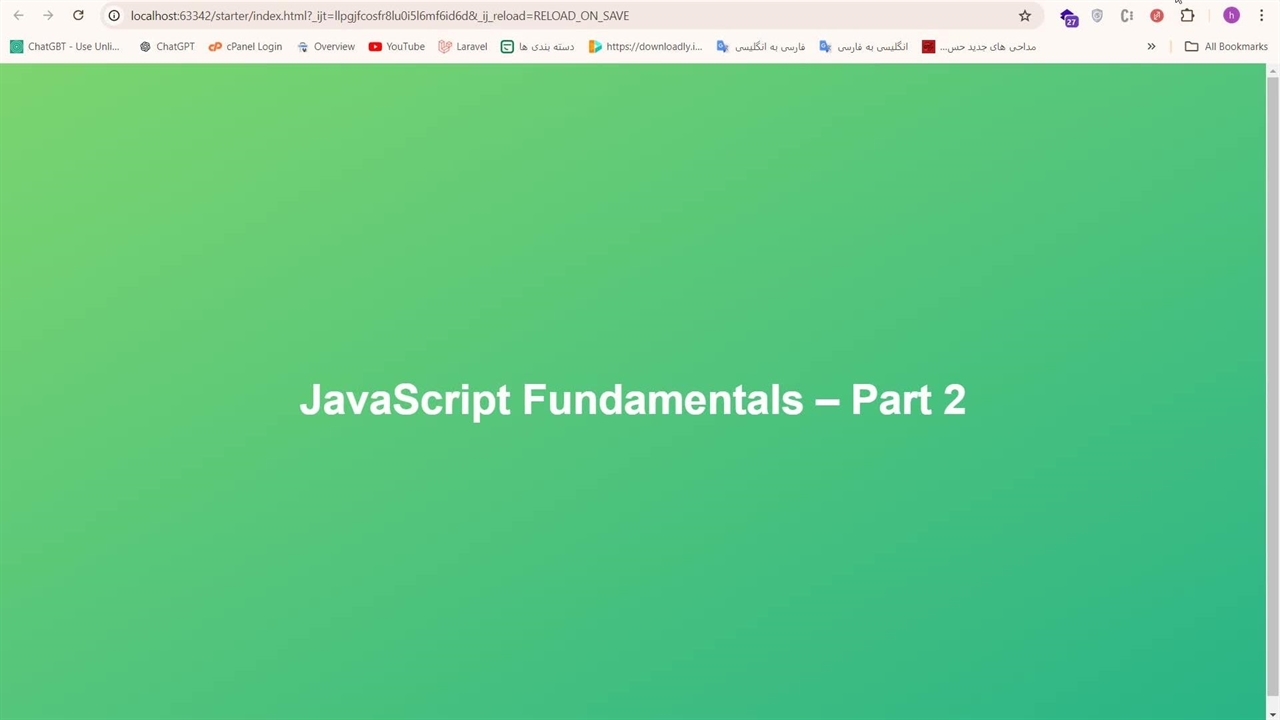Expand the hidden bookmarks overflow chevron
1280x720 pixels.
pos(1151,46)
